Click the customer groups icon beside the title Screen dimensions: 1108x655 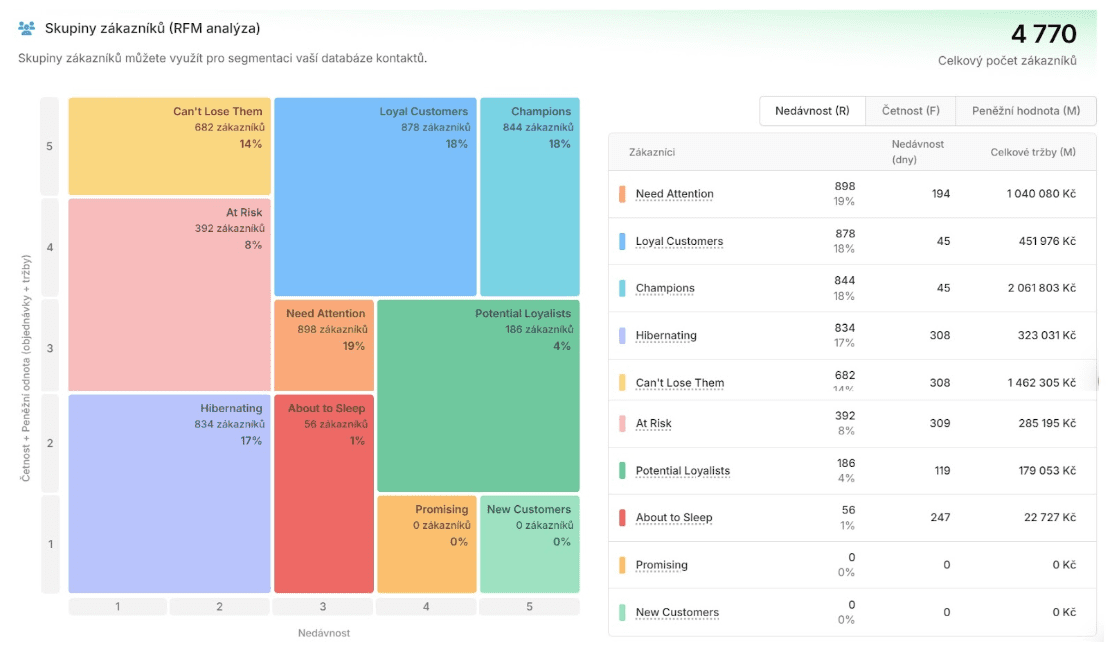click(x=27, y=28)
